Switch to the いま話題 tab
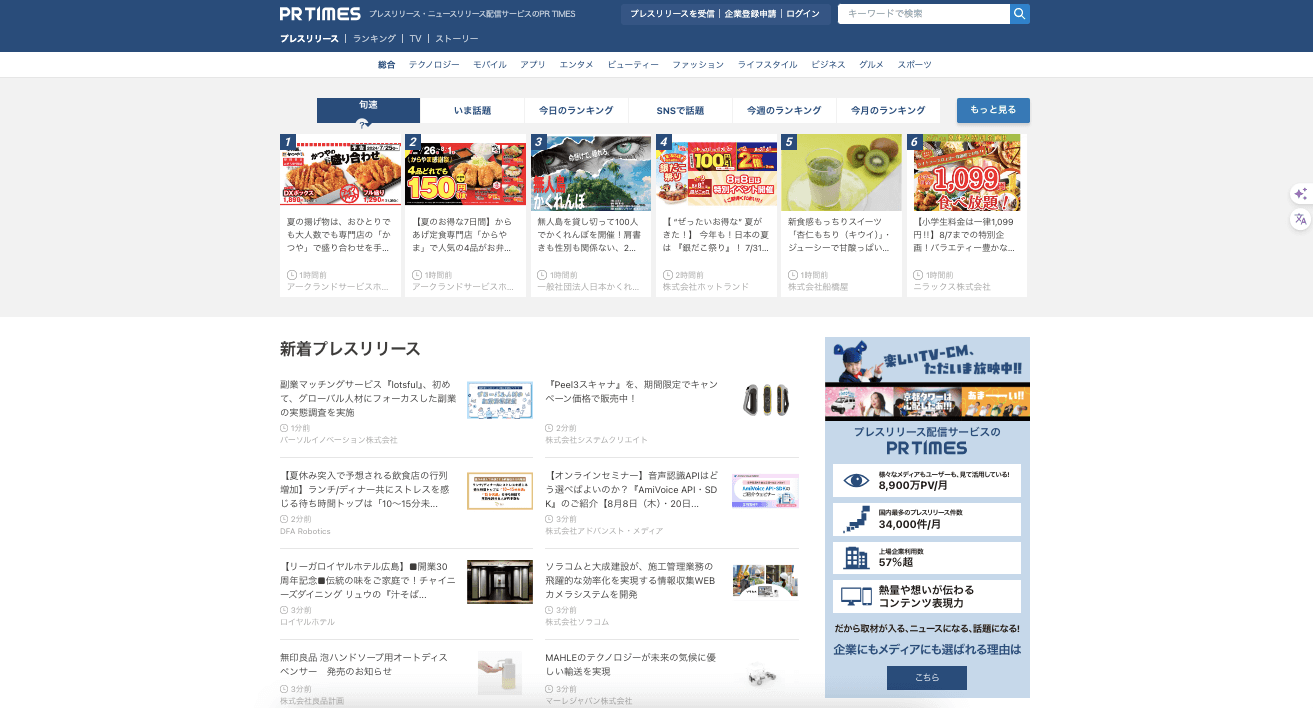The image size is (1313, 708). 472,110
